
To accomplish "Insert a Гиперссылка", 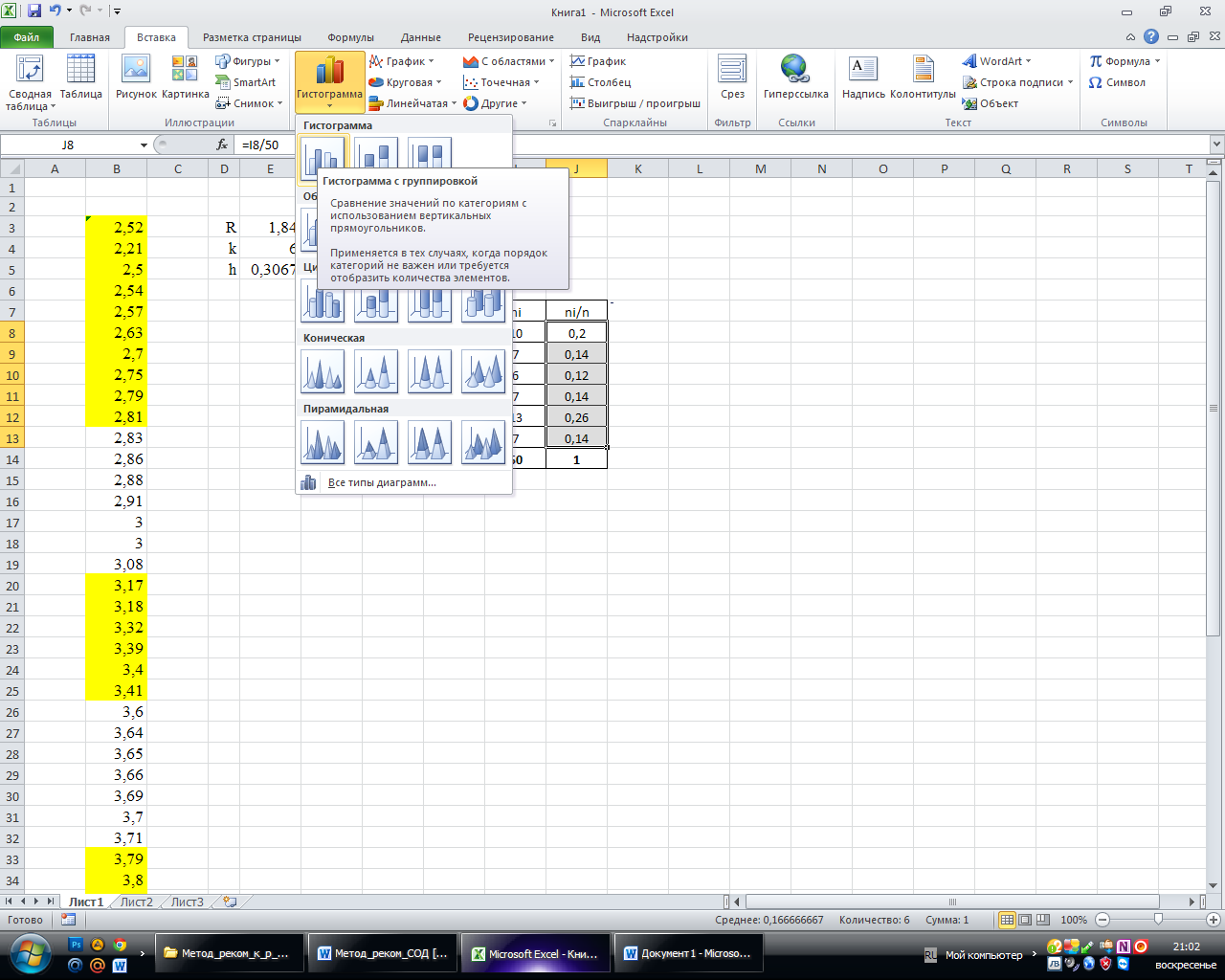I will click(x=795, y=77).
